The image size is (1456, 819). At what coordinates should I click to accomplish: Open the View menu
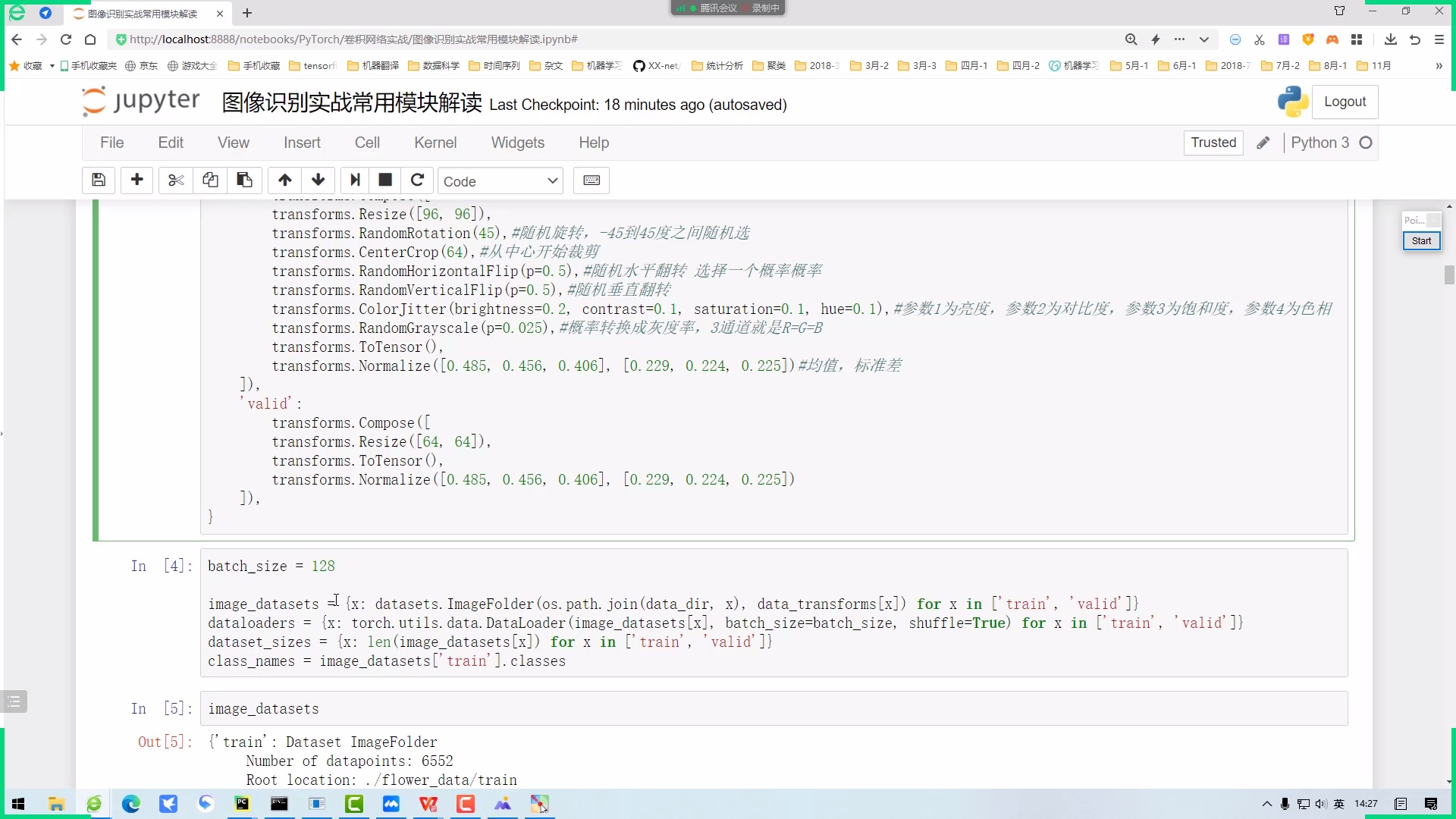pos(233,143)
